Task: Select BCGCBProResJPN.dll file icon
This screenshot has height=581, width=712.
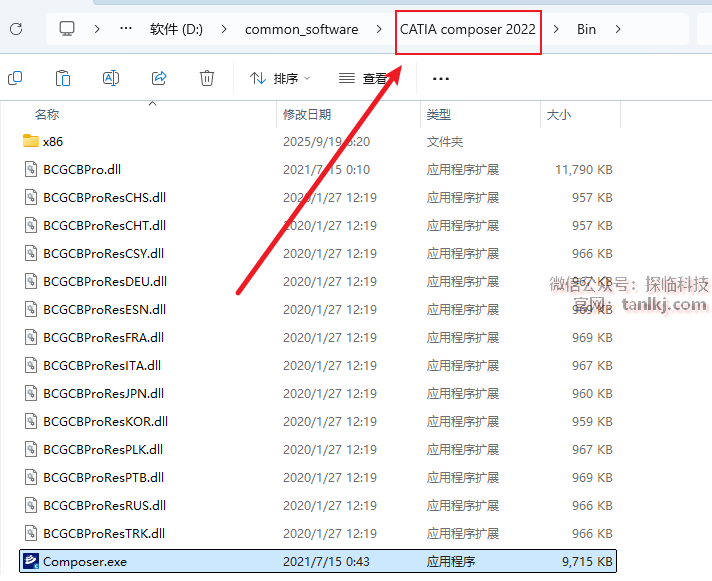Action: point(30,394)
